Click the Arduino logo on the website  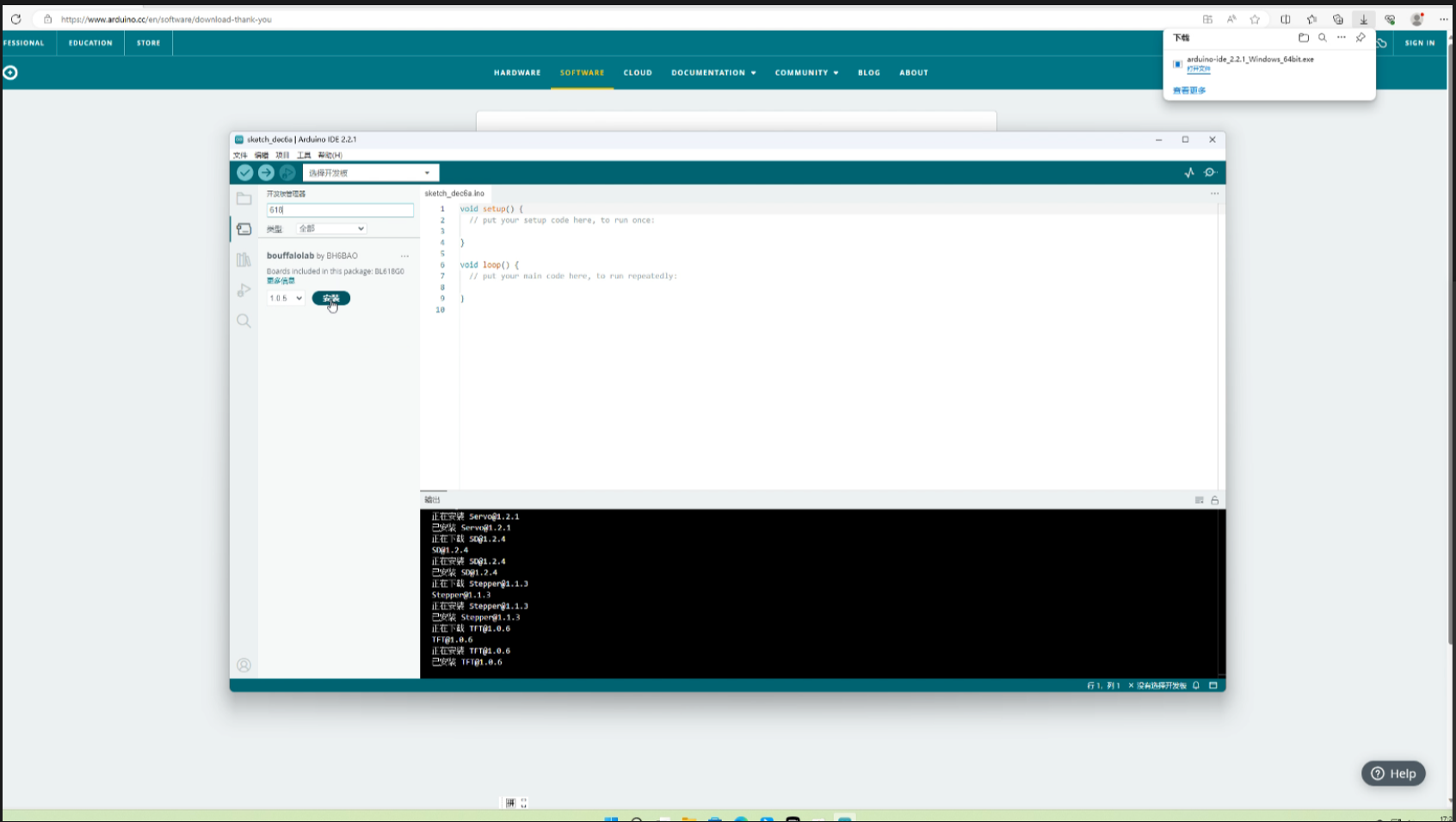click(x=10, y=73)
